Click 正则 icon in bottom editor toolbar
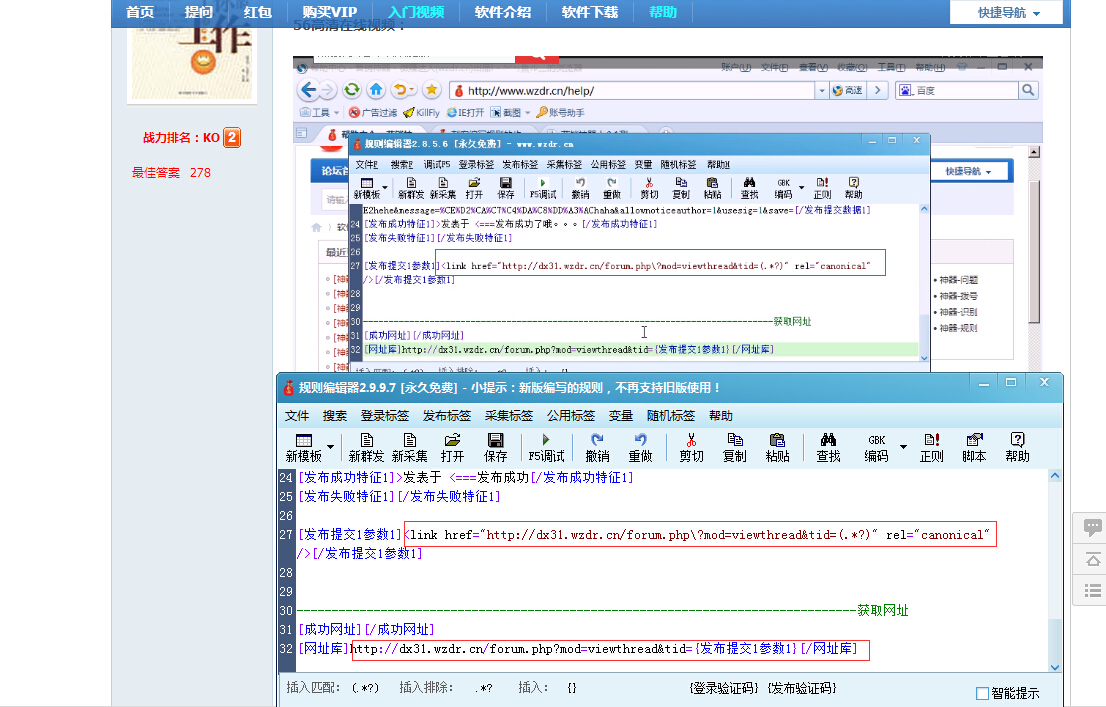The image size is (1106, 707). coord(931,446)
